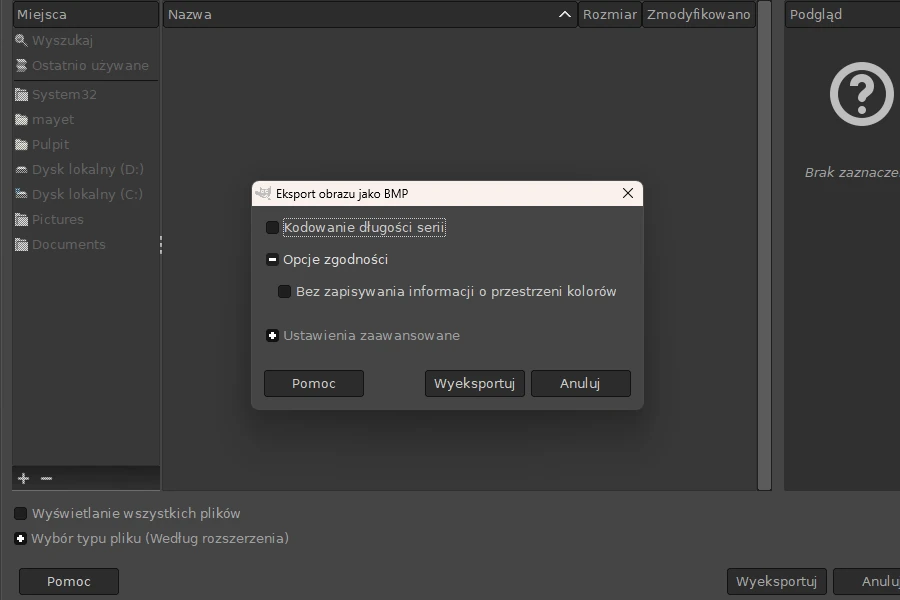The image size is (900, 600).
Task: Add bookmark with the plus icon
Action: pyautogui.click(x=24, y=478)
